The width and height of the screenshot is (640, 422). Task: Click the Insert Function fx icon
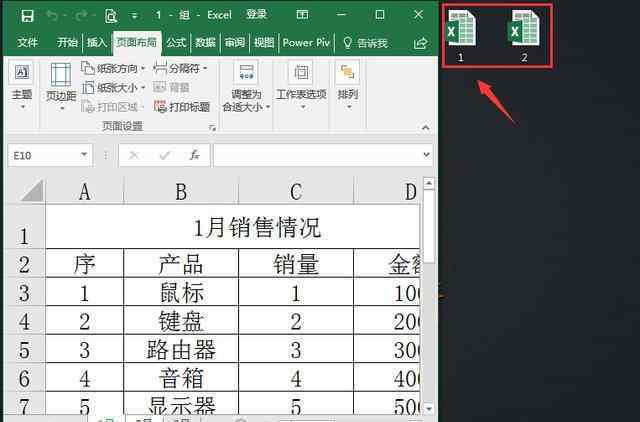coord(195,155)
